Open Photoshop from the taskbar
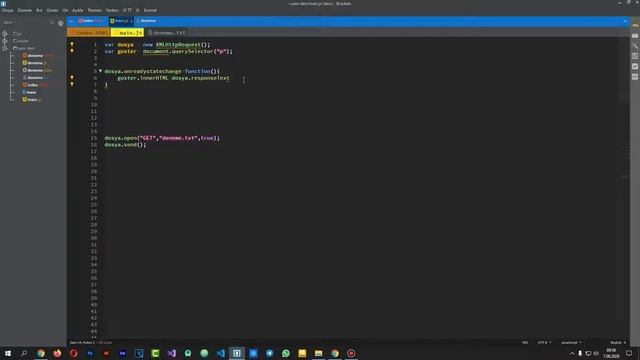 click(90, 353)
